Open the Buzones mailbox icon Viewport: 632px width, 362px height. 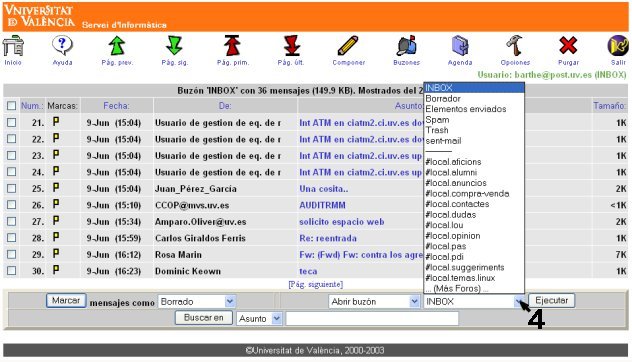tap(406, 46)
